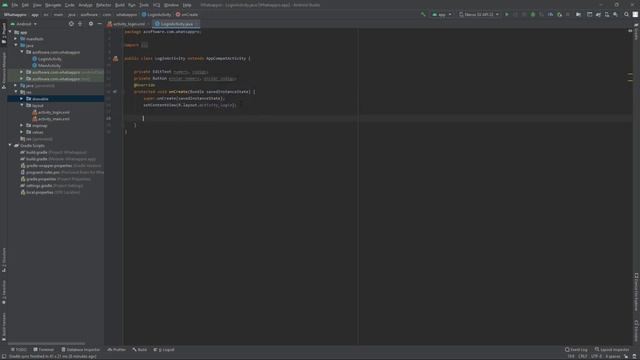Click the Project Structure icon in toolbar
This screenshot has height=360, width=640.
coord(578,14)
